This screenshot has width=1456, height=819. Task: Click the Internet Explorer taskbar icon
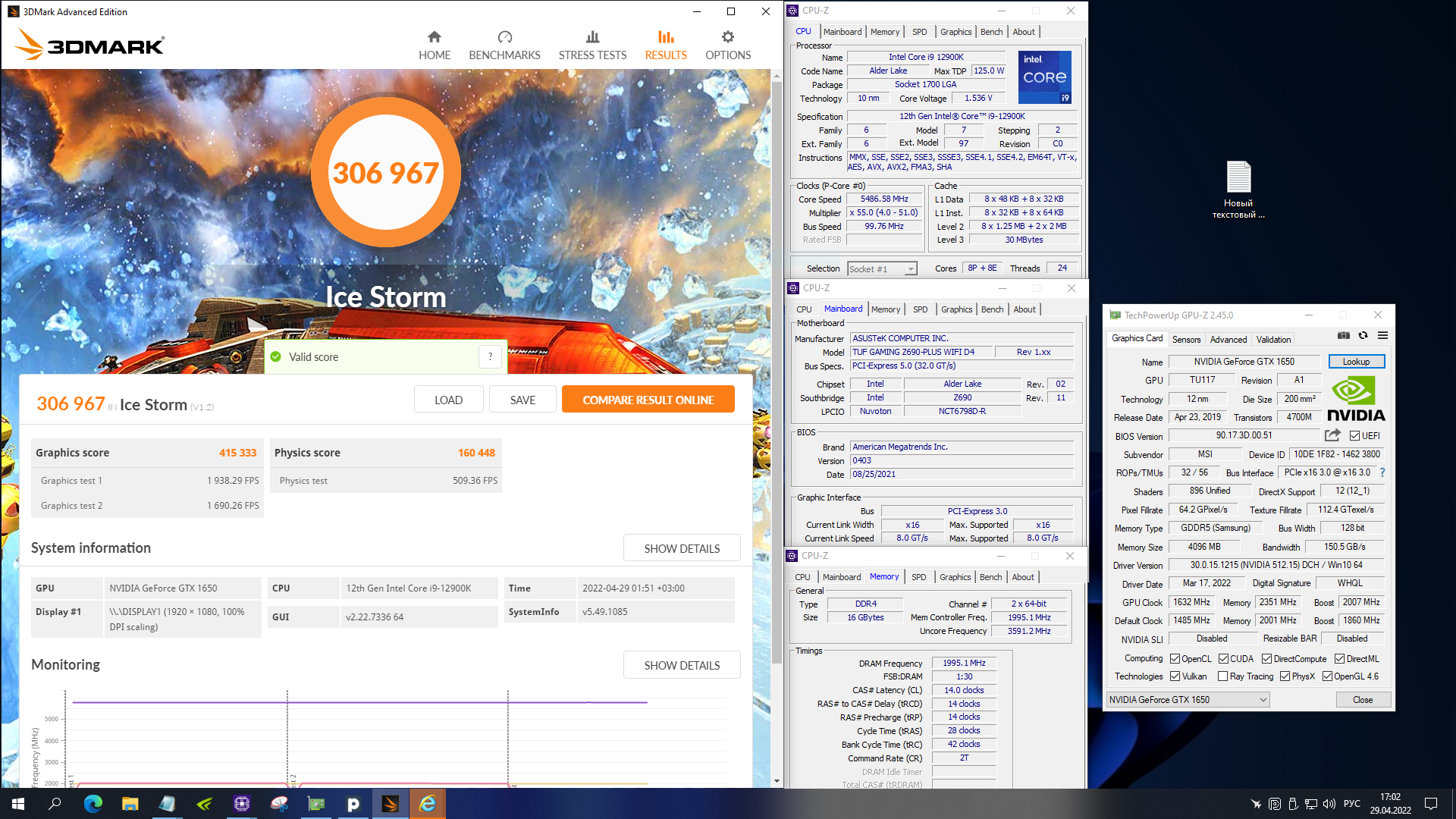point(428,804)
